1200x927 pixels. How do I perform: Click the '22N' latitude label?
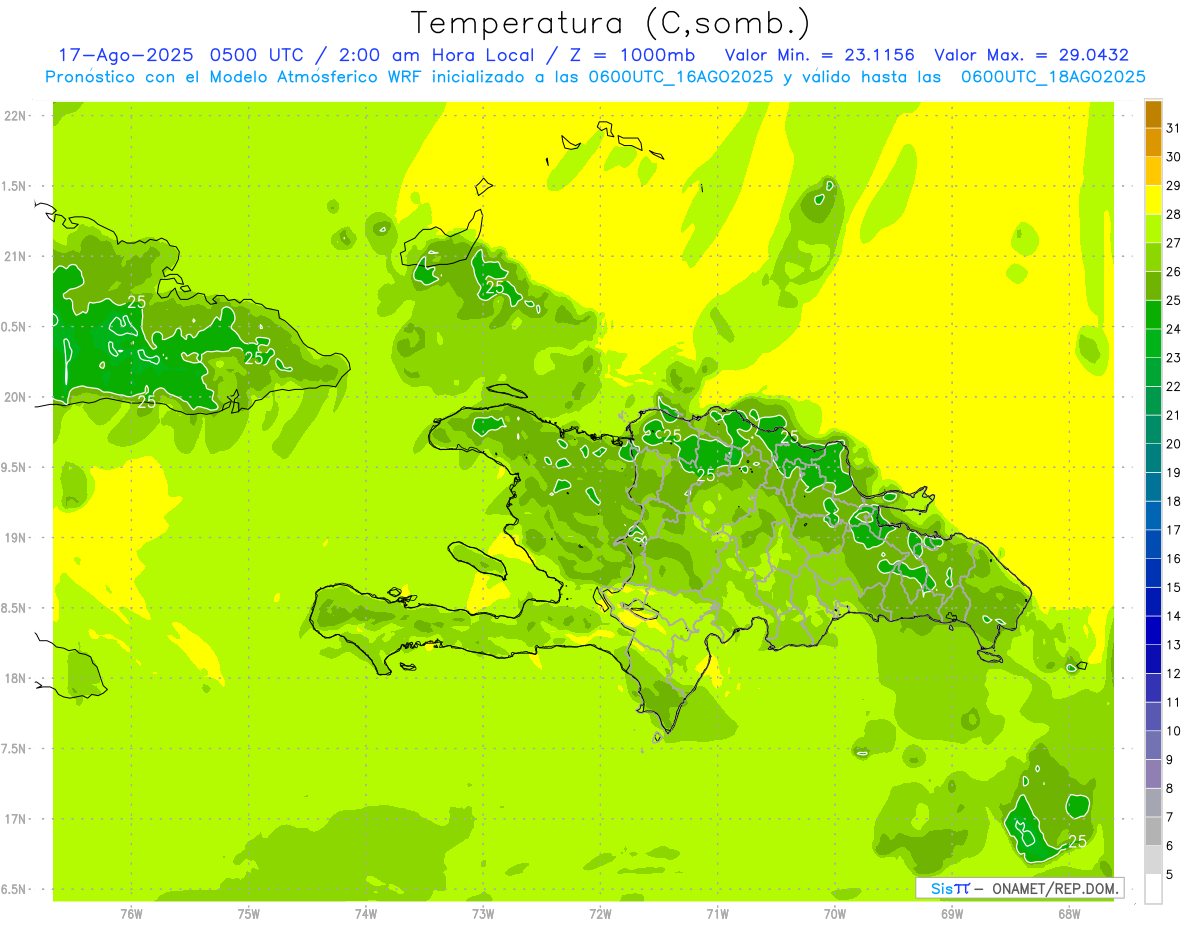click(15, 116)
